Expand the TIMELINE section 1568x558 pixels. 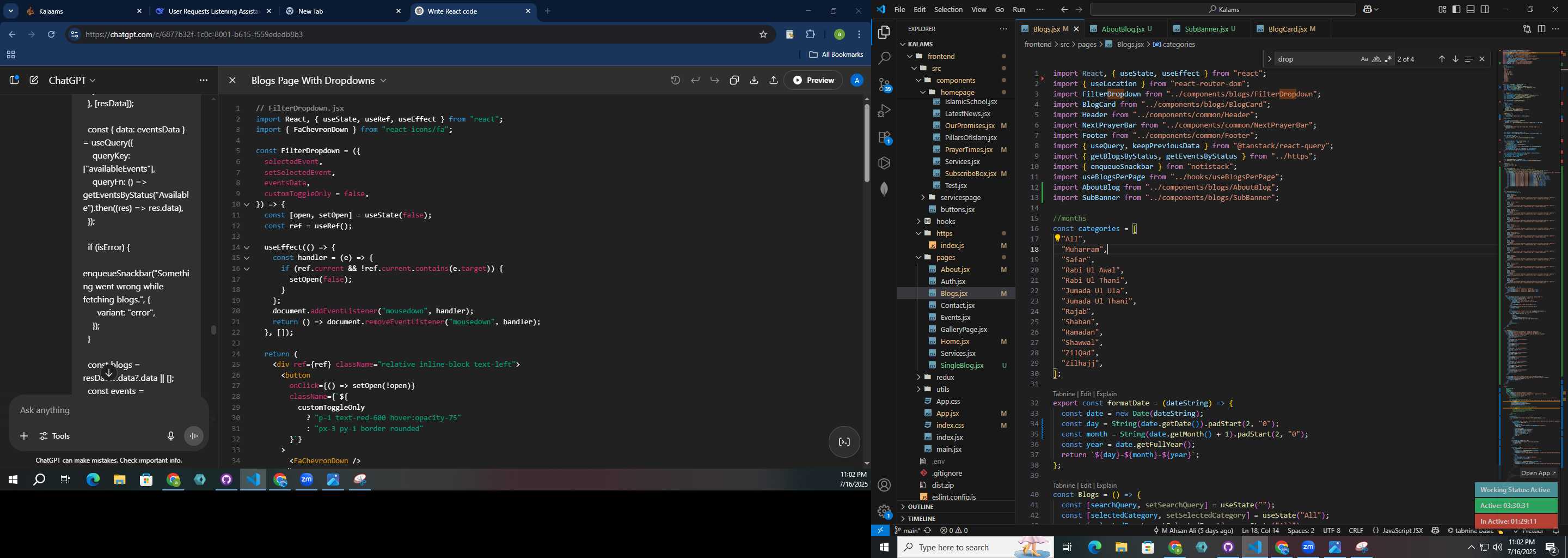point(921,519)
